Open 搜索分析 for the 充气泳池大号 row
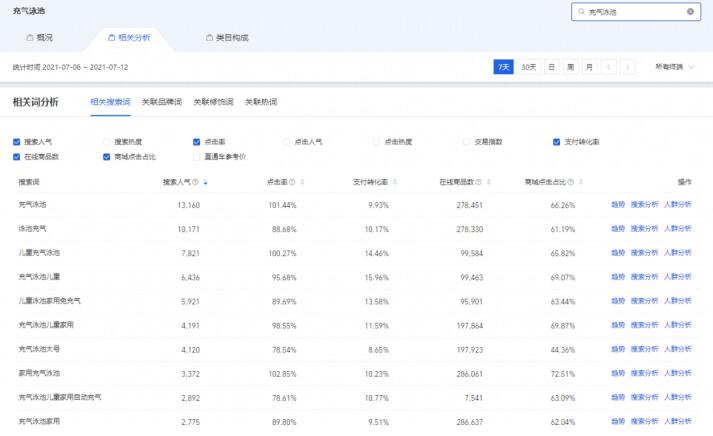 (x=644, y=349)
